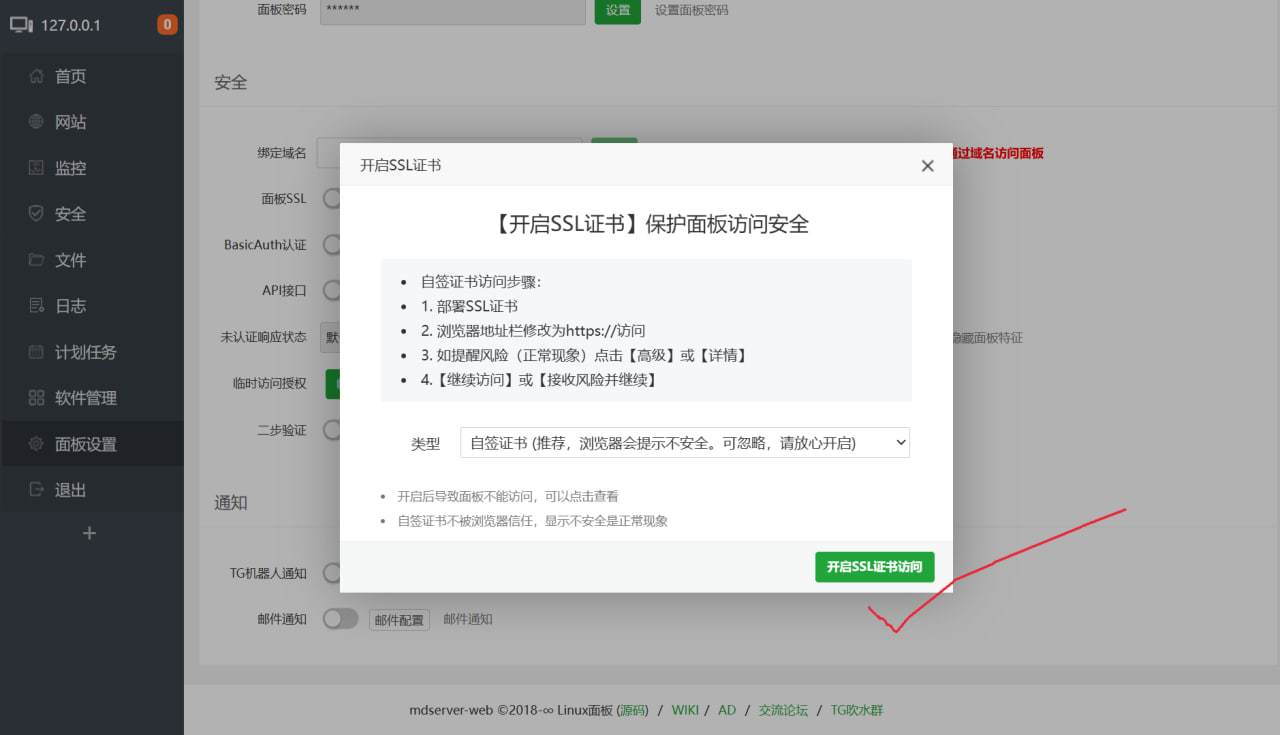Close the 开启SSL证书 dialog
Screen dimensions: 1280x735
pos(927,165)
